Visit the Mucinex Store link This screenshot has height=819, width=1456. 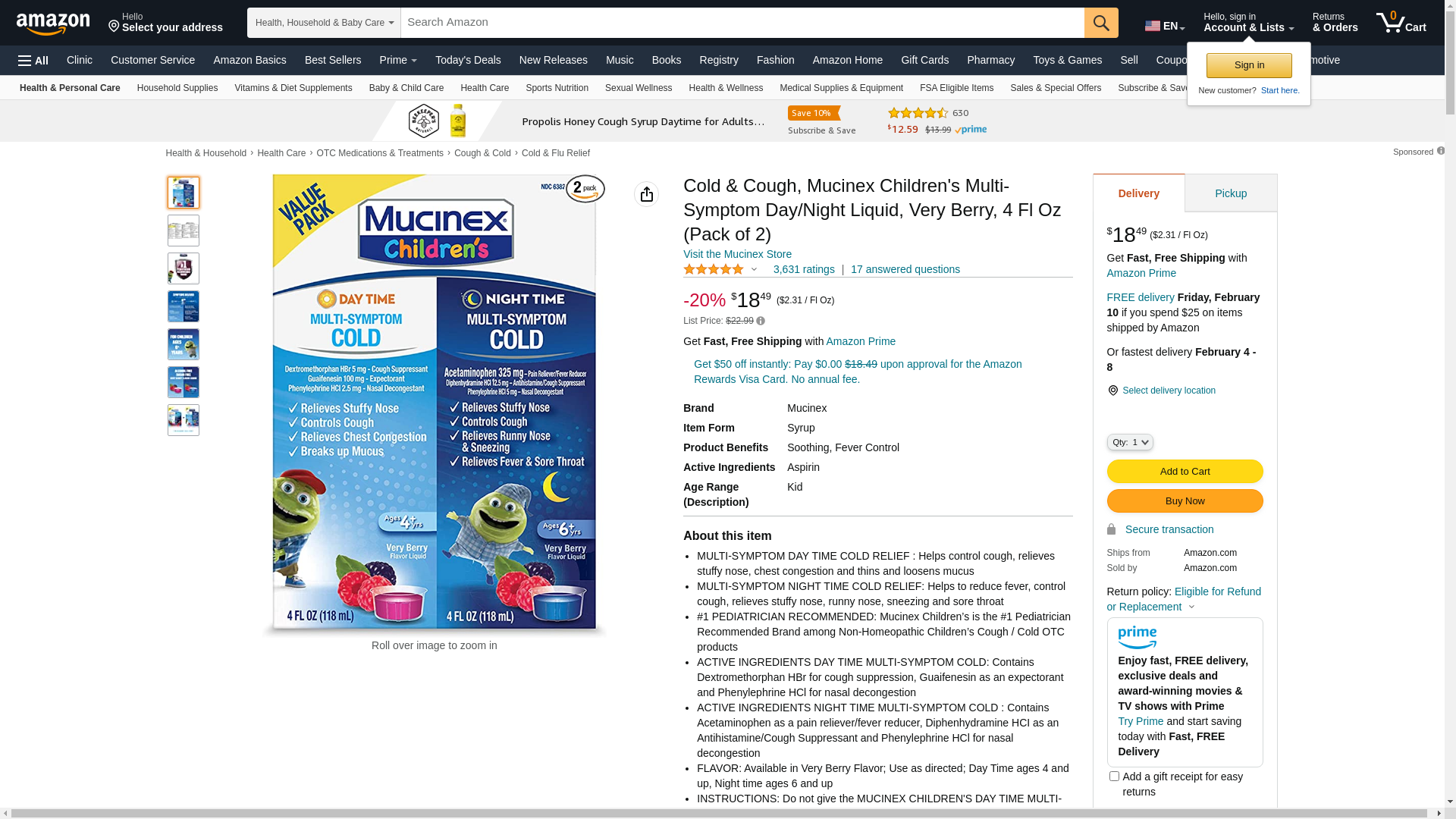737,254
